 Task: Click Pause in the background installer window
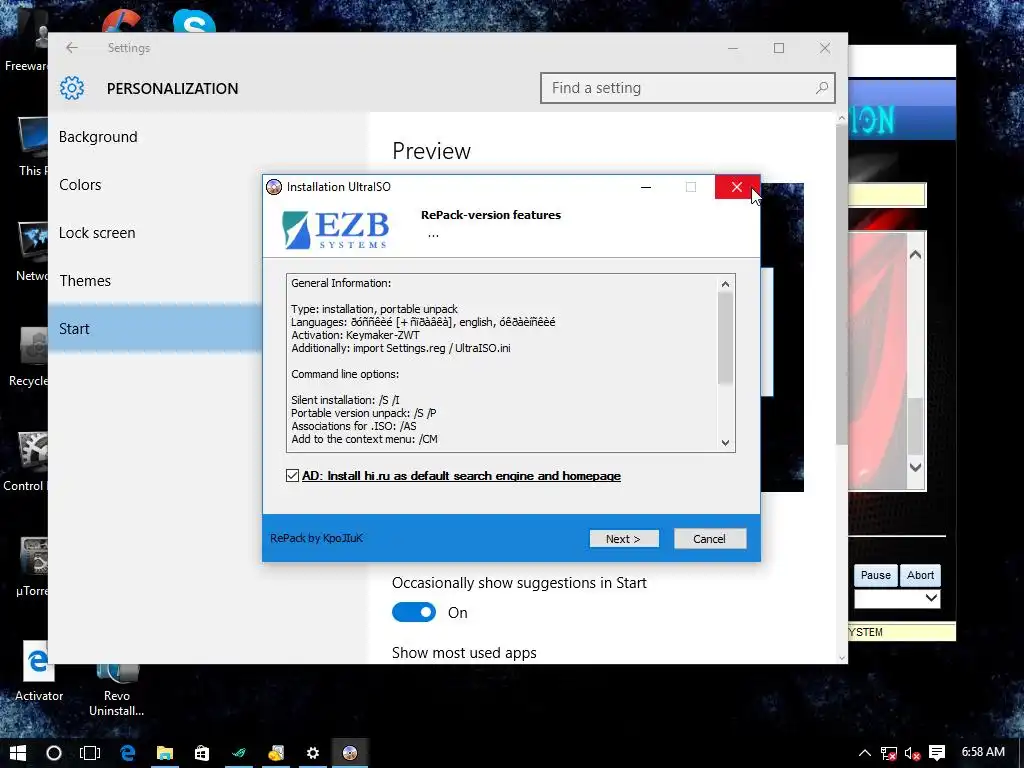pyautogui.click(x=875, y=575)
